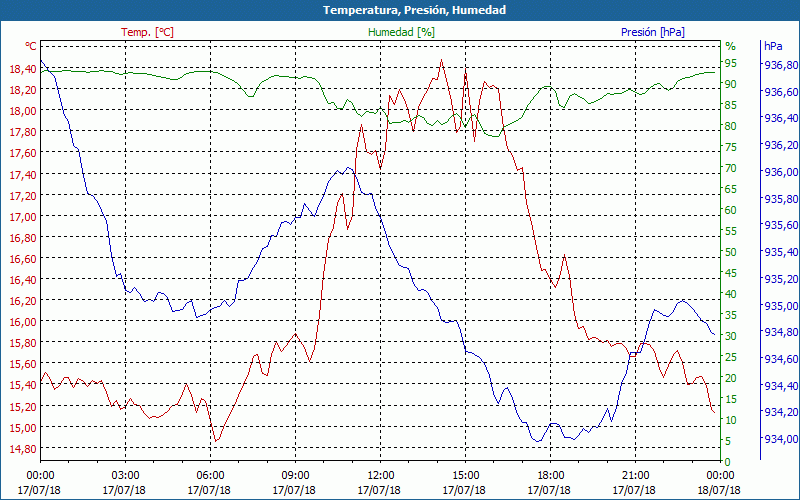800x500 pixels.
Task: Click the 16,40 temperature axis value
Action: 22,280
